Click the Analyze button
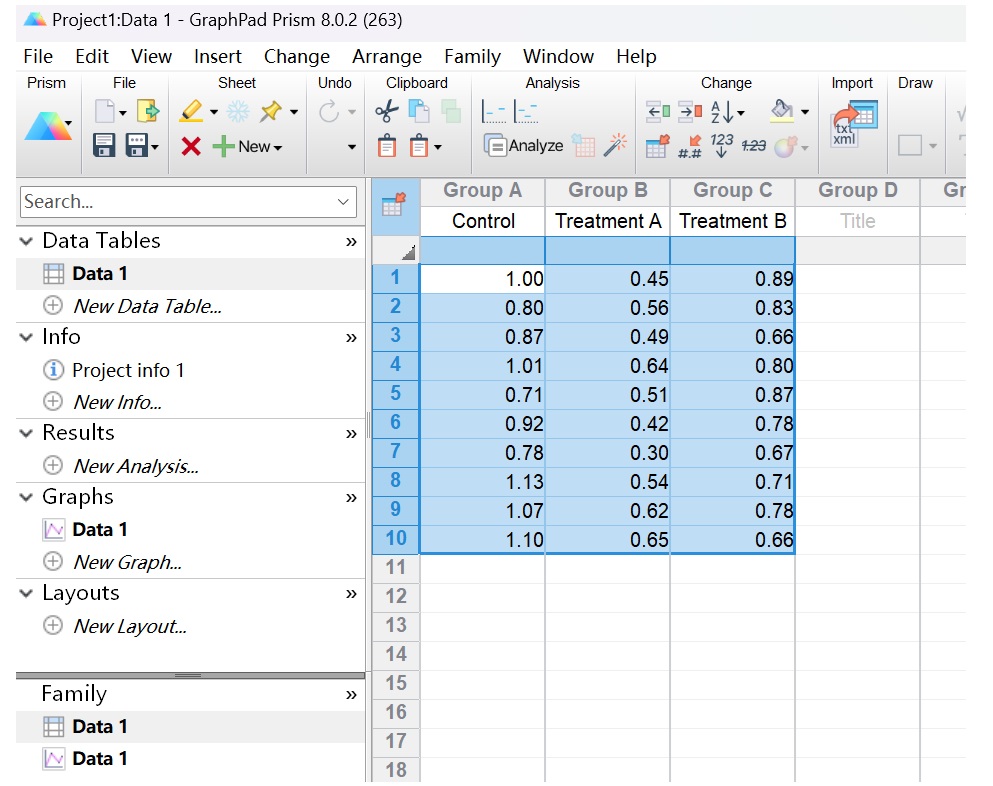The width and height of the screenshot is (993, 786). click(x=524, y=146)
